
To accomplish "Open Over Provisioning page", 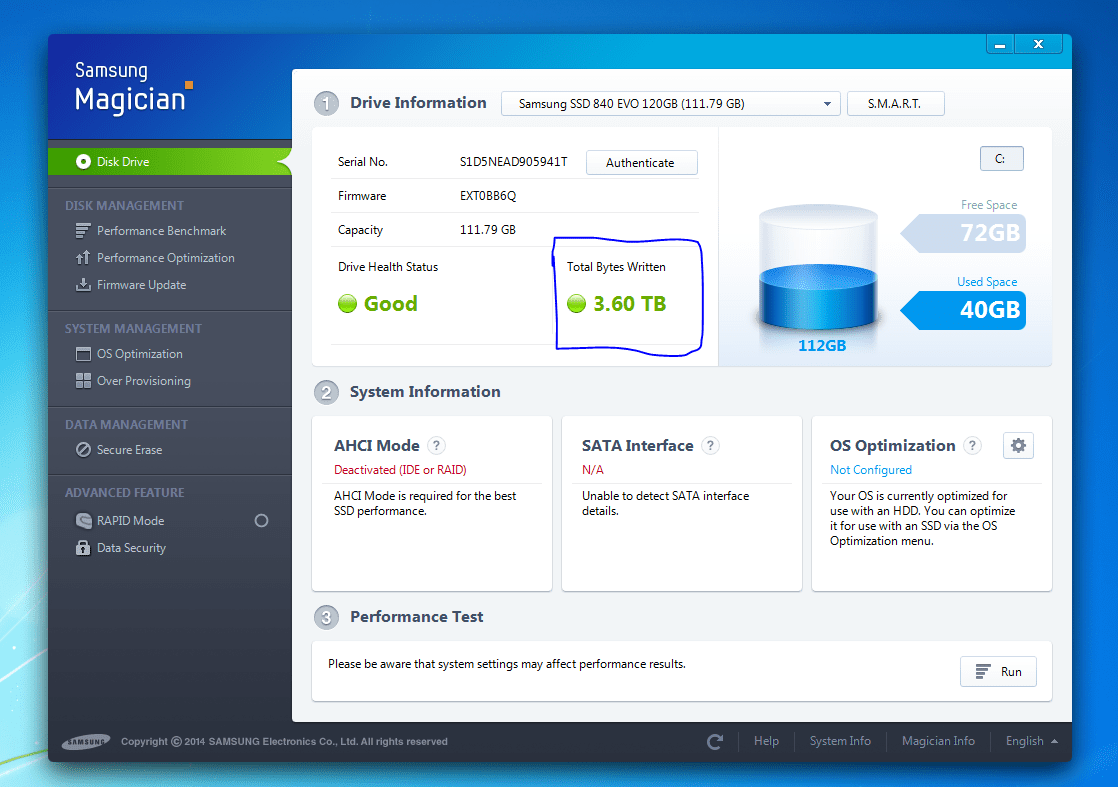I will click(143, 381).
